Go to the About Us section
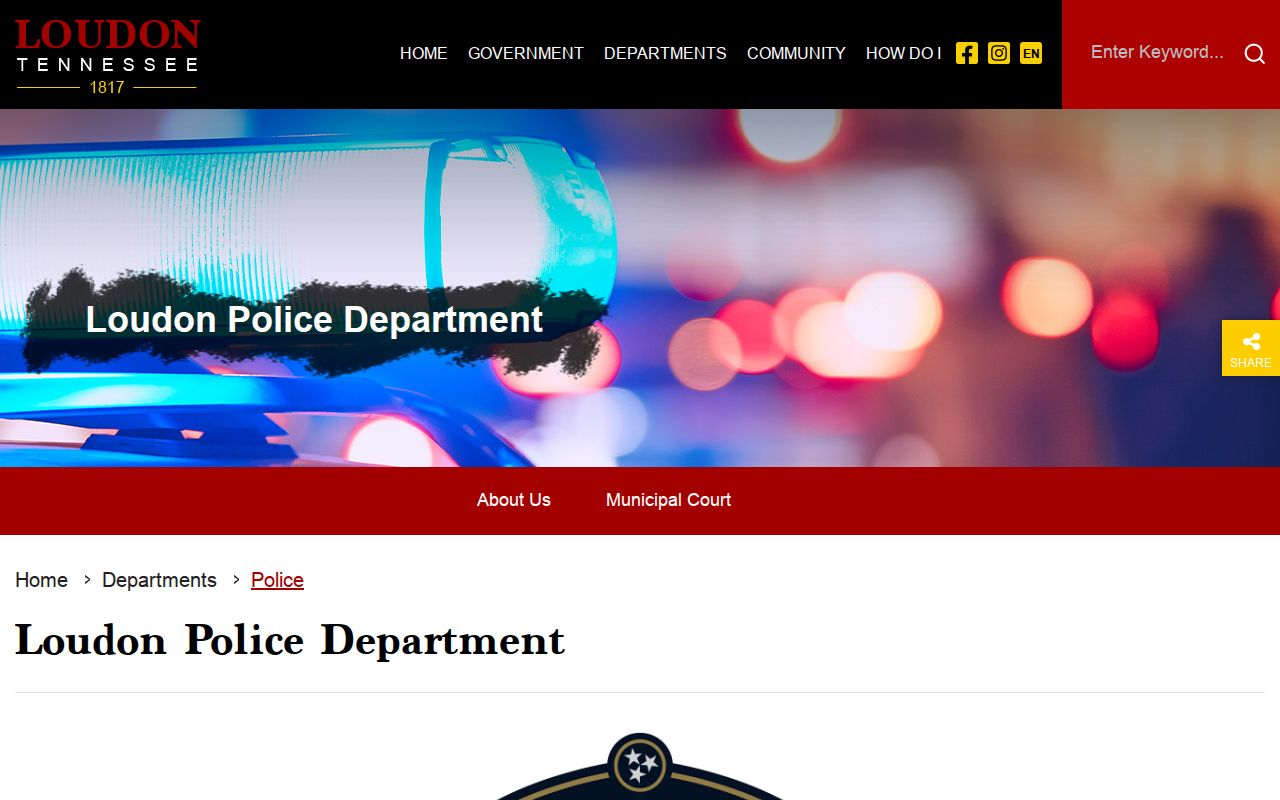 coord(514,500)
